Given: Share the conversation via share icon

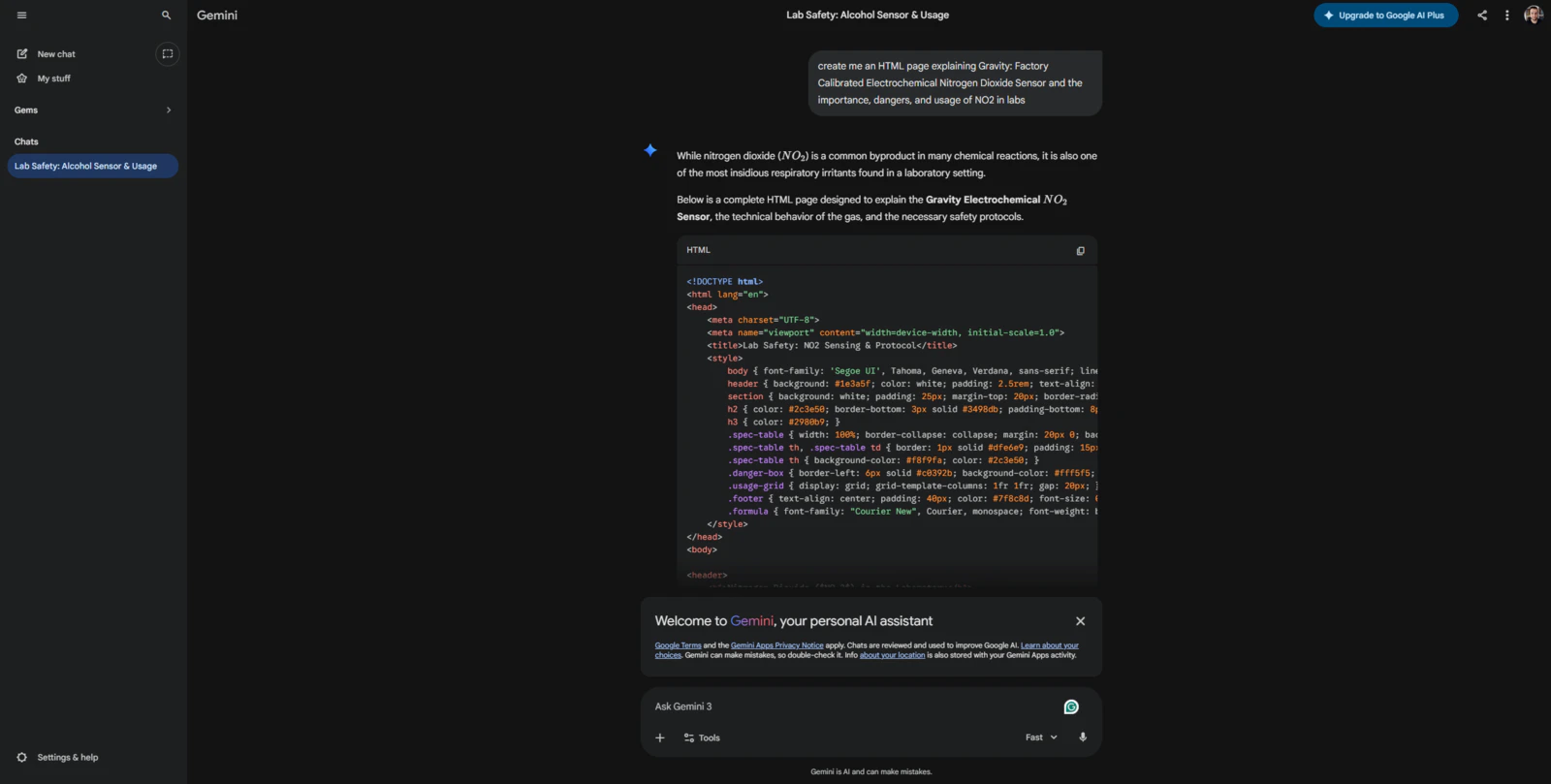Looking at the screenshot, I should coord(1482,16).
